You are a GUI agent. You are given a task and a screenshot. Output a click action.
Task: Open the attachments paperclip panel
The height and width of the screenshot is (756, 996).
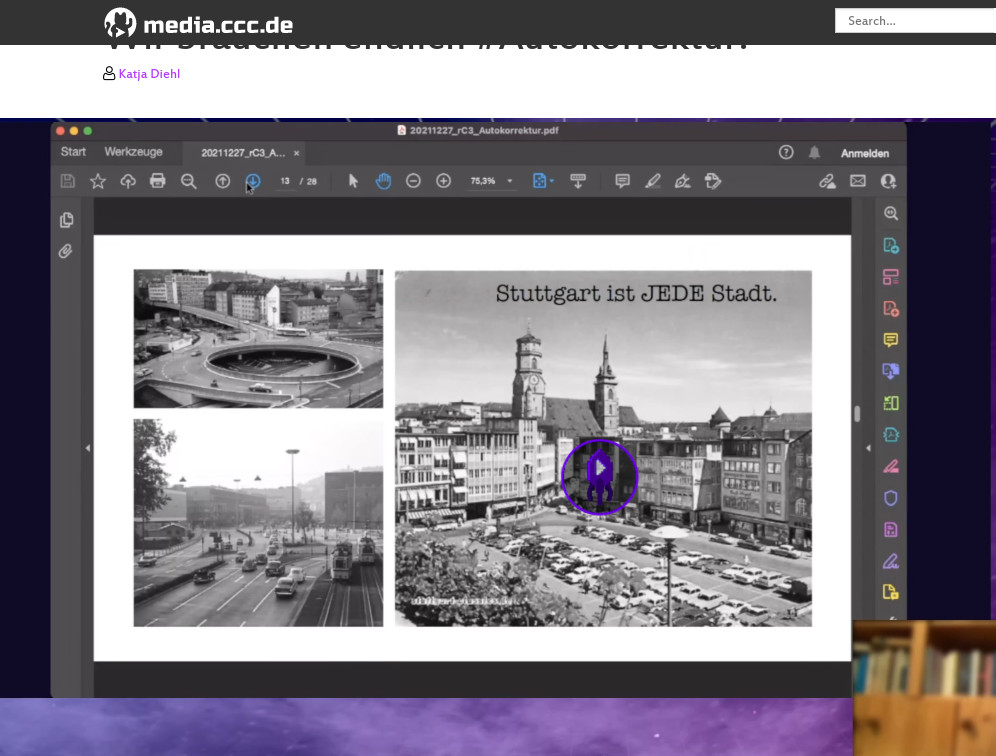[66, 251]
